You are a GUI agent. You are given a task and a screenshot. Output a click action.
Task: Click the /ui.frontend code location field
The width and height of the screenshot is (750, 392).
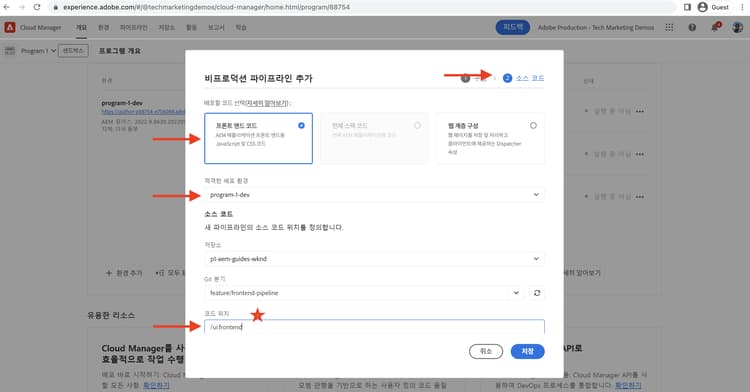[x=374, y=327]
